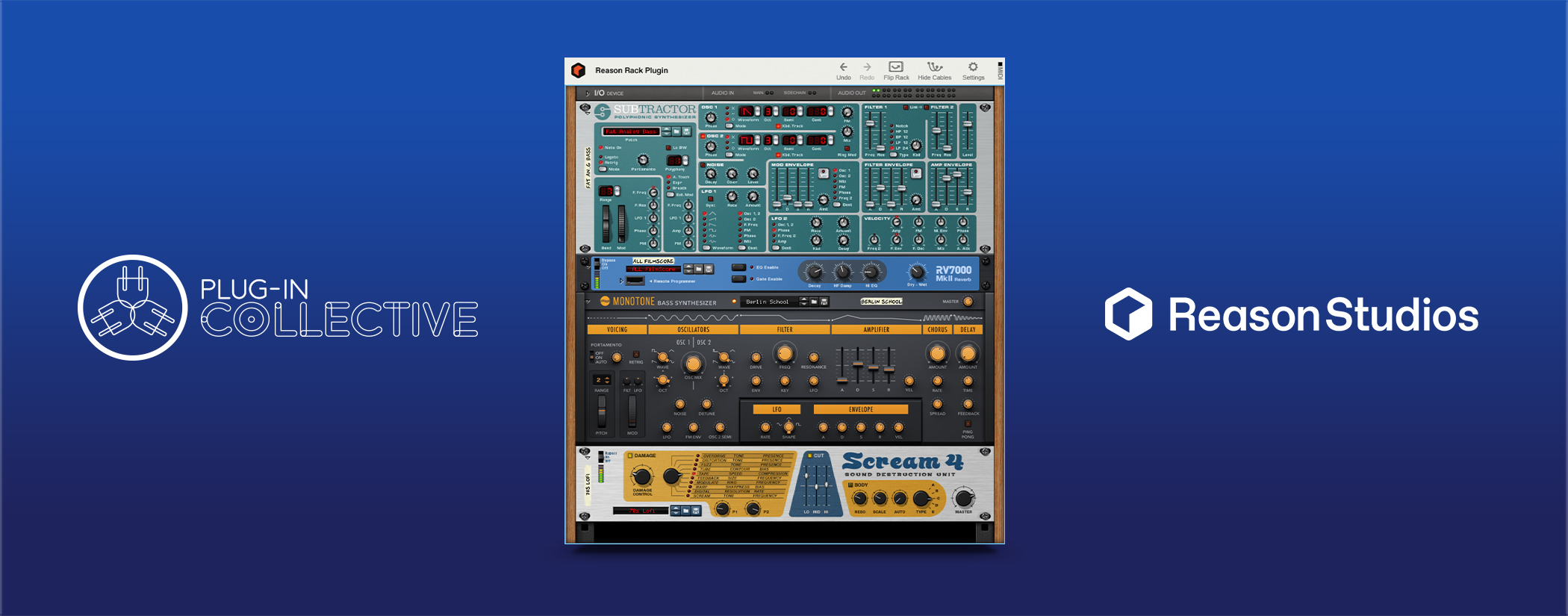Click Subtractor Mod Envelope Dest button

tap(838, 205)
